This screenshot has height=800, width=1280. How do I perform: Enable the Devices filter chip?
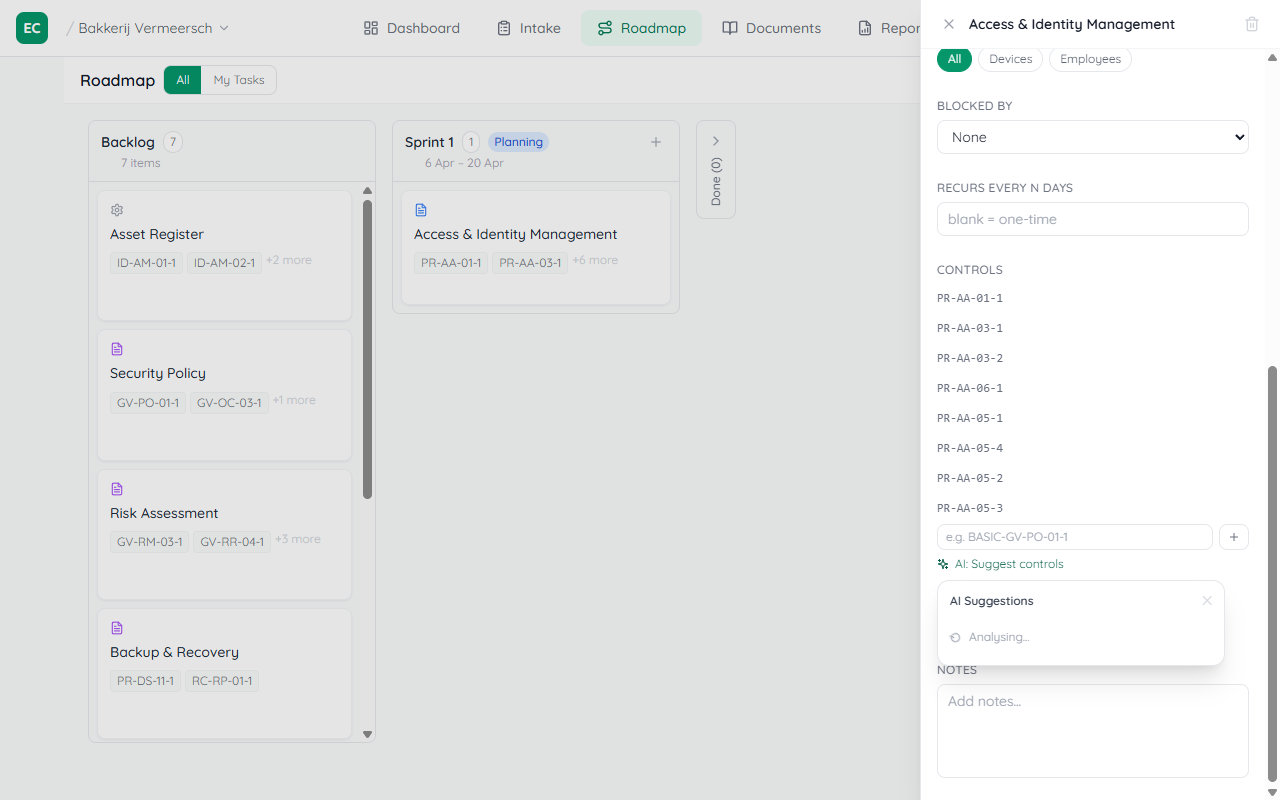coord(1010,59)
